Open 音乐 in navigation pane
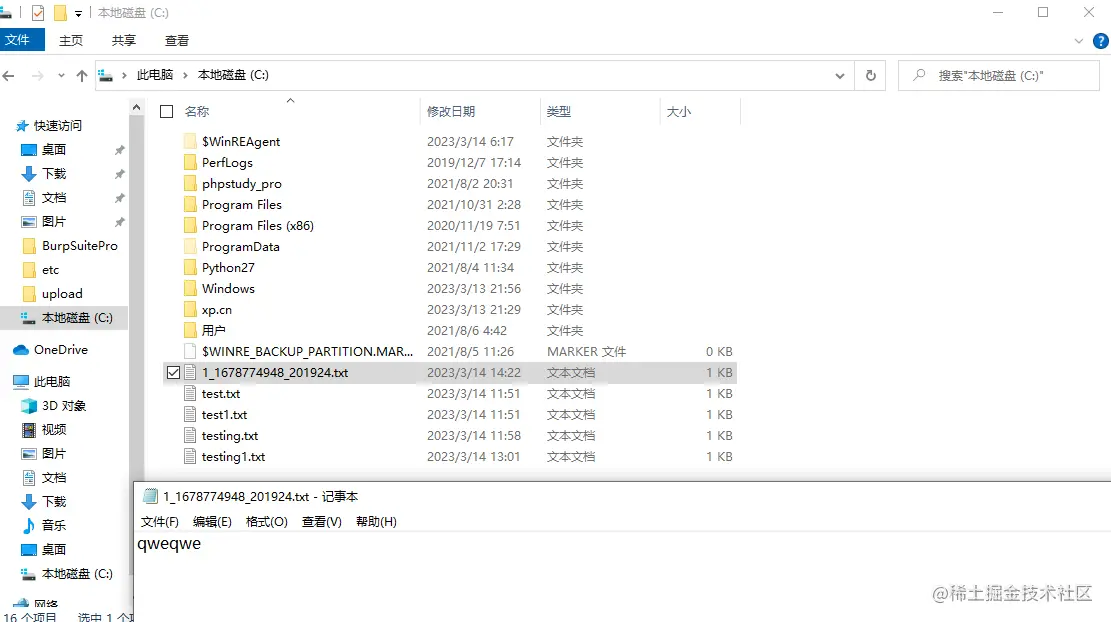Image resolution: width=1111 pixels, height=622 pixels. pyautogui.click(x=54, y=526)
